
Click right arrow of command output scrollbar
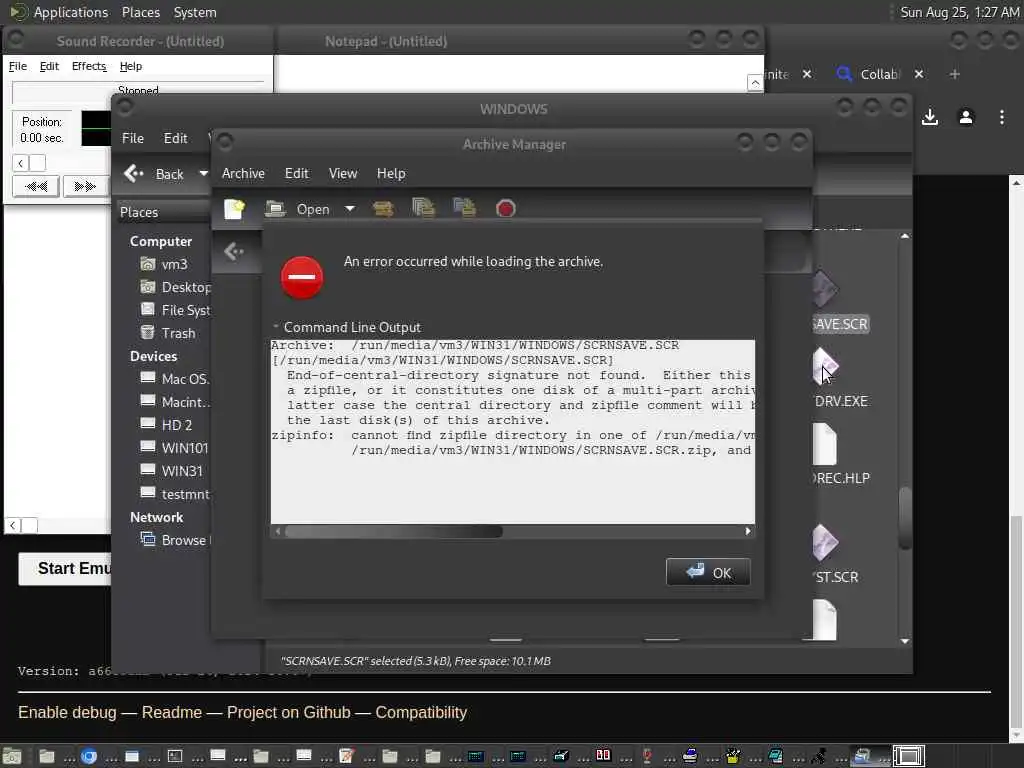point(748,532)
